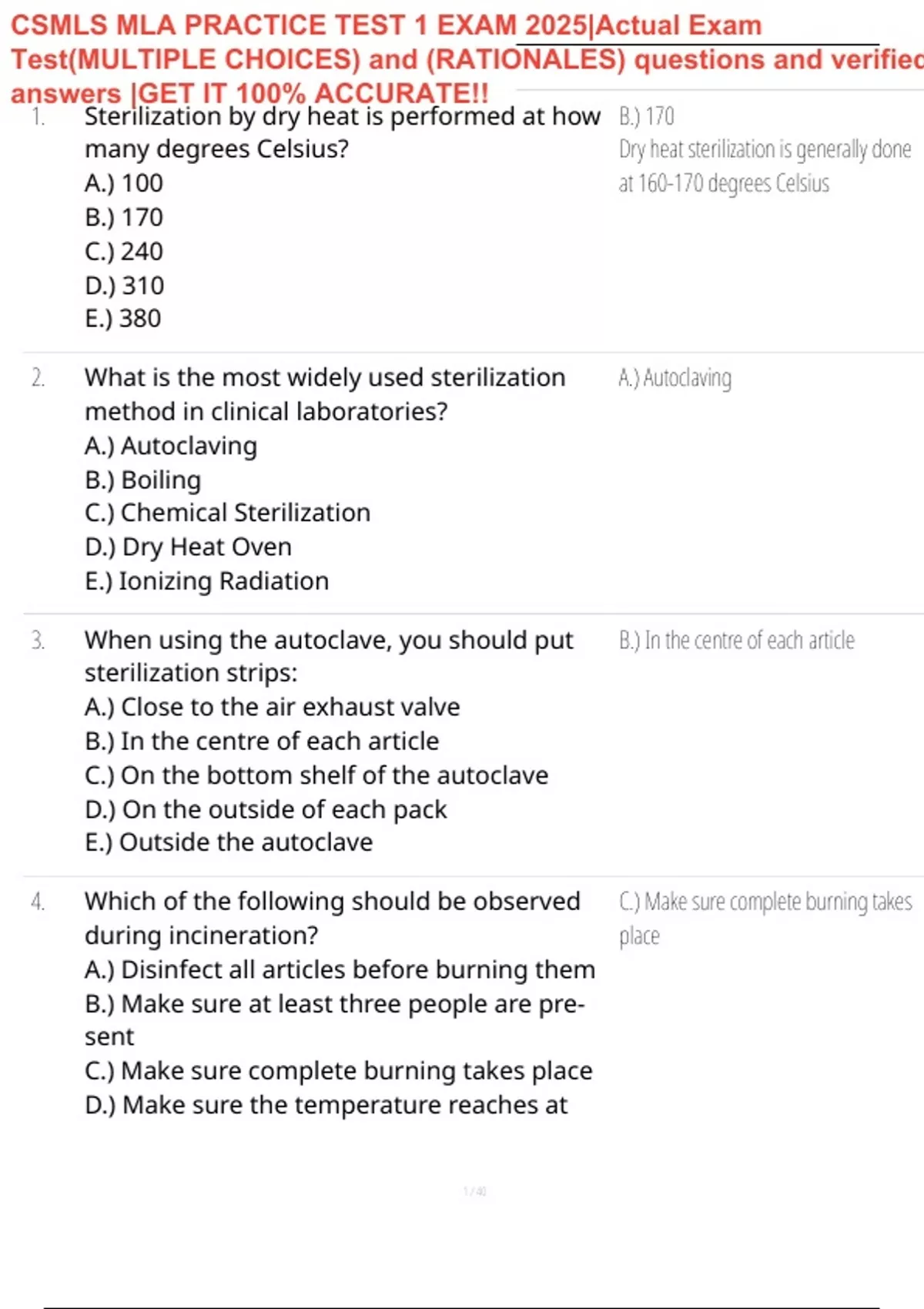This screenshot has width=924, height=1309.
Task: Choose "E.) 380" from question 1 options
Action: [123, 319]
